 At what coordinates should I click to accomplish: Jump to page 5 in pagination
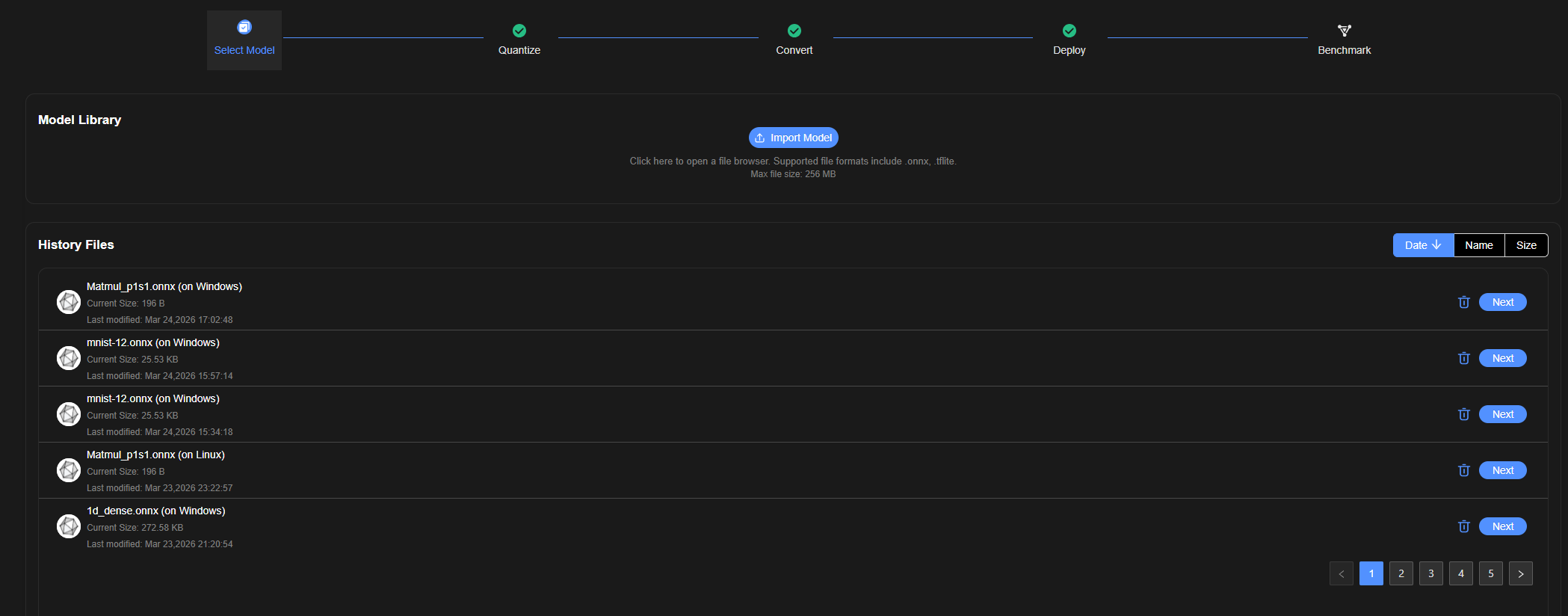[1490, 573]
